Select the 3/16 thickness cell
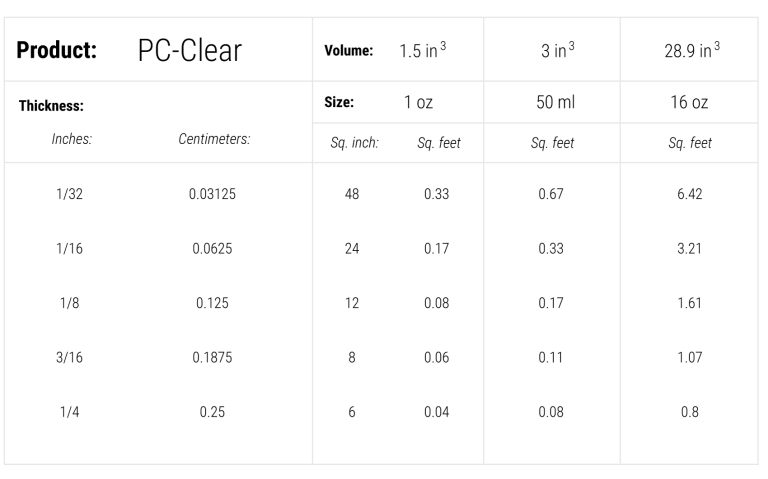 point(70,357)
